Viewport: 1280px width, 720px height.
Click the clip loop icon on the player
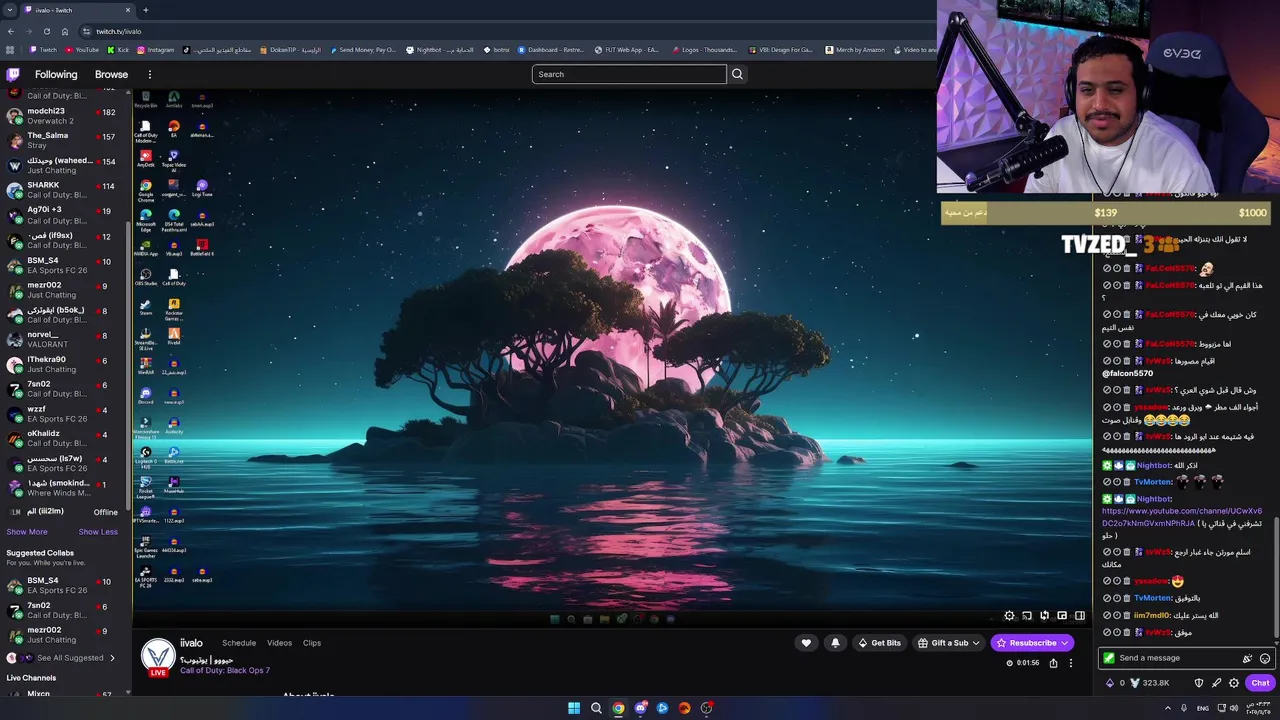1044,616
